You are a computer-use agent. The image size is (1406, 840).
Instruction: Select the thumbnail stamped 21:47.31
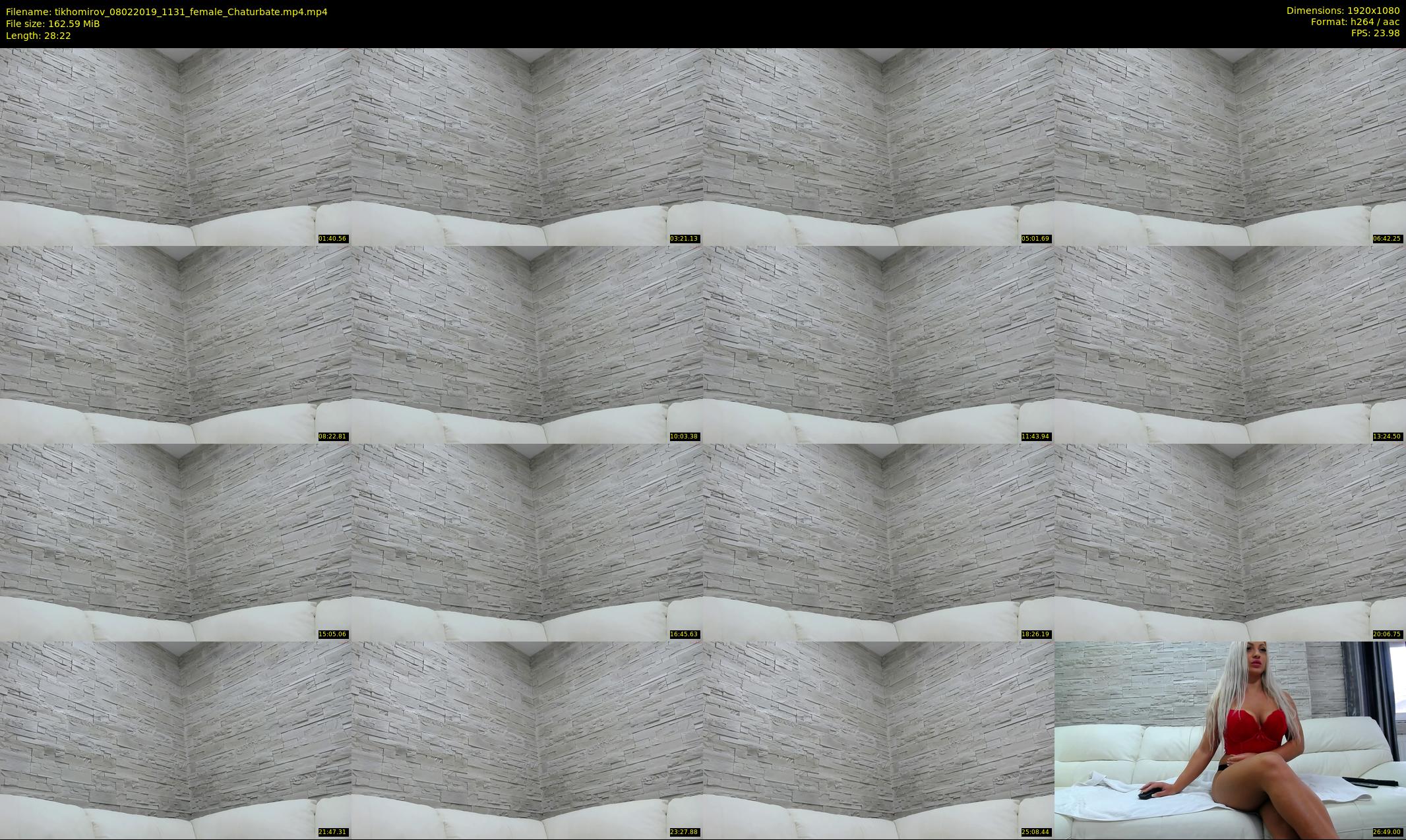175,740
